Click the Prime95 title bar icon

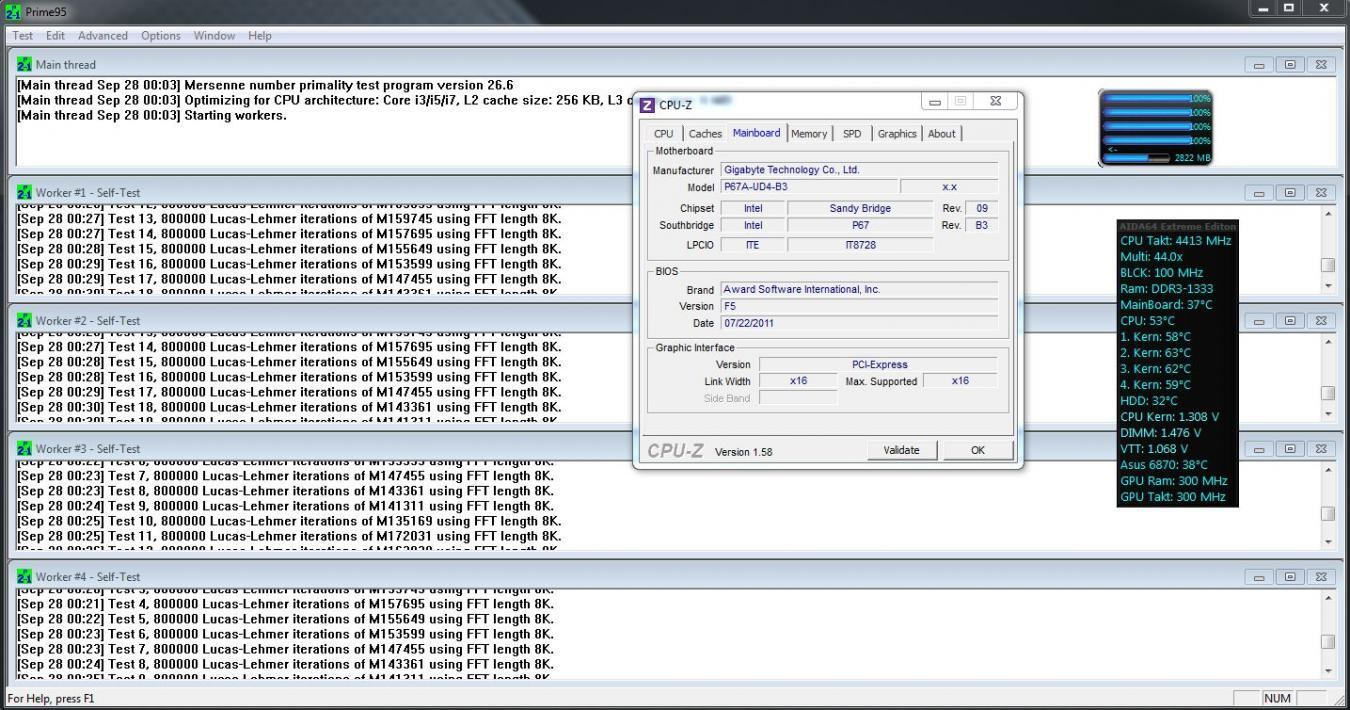tap(14, 11)
